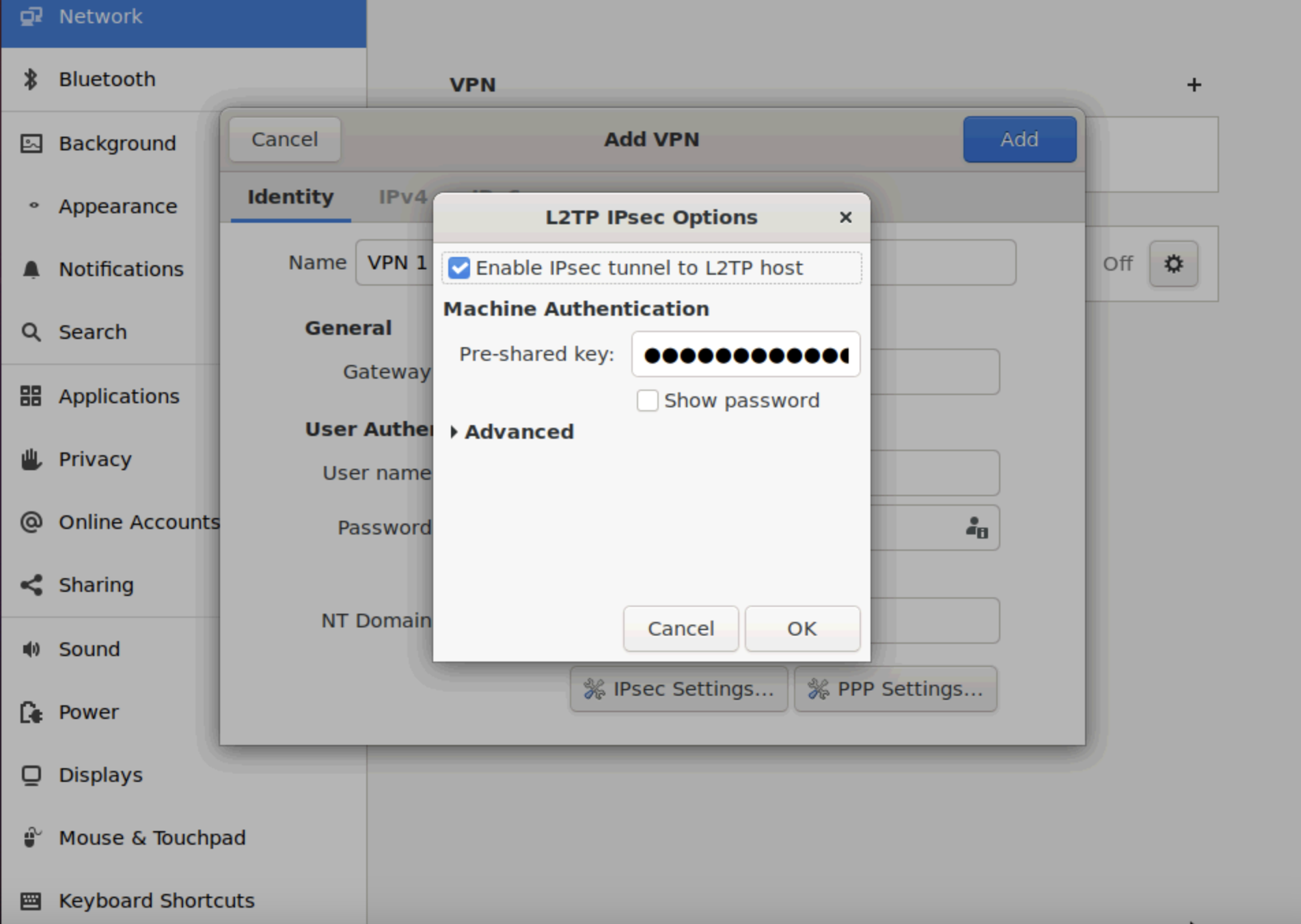Click the Bluetooth icon in sidebar
This screenshot has height=924, width=1301.
pos(31,79)
